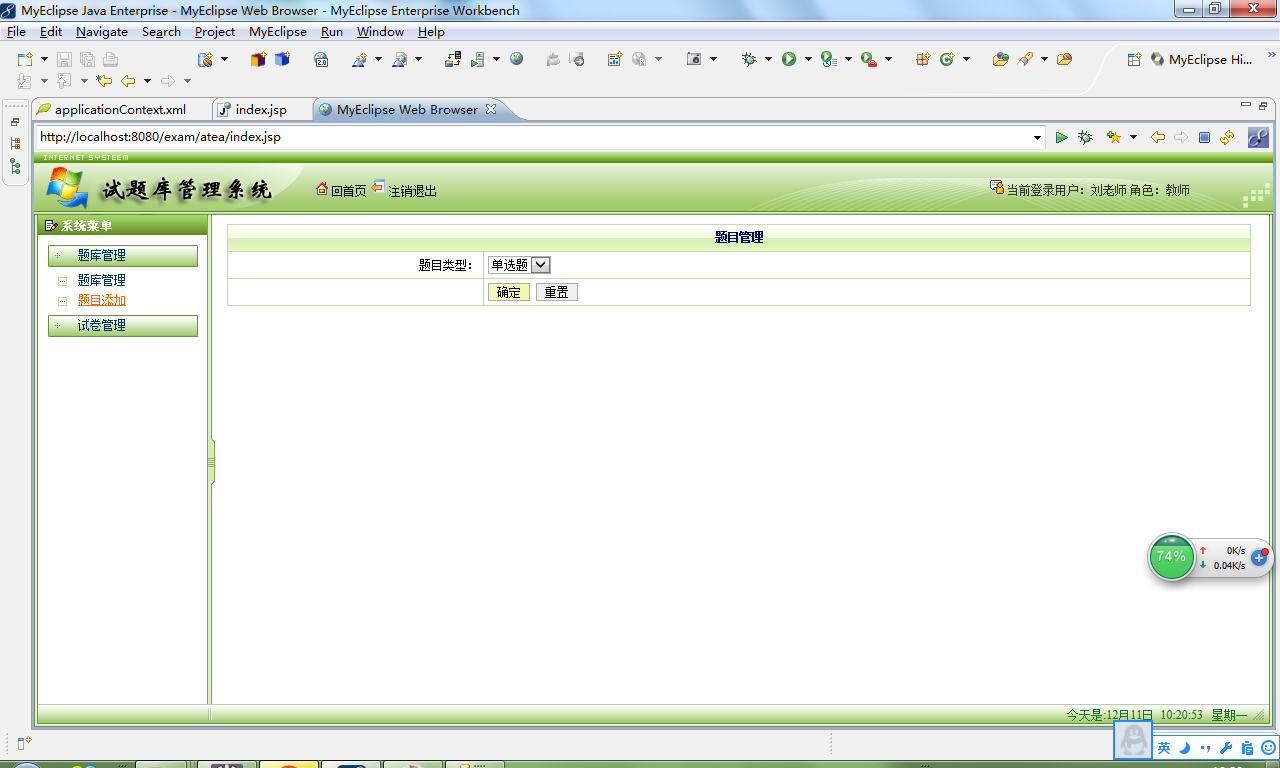Viewport: 1280px width, 768px height.
Task: Click the 确定 confirm button
Action: point(508,291)
